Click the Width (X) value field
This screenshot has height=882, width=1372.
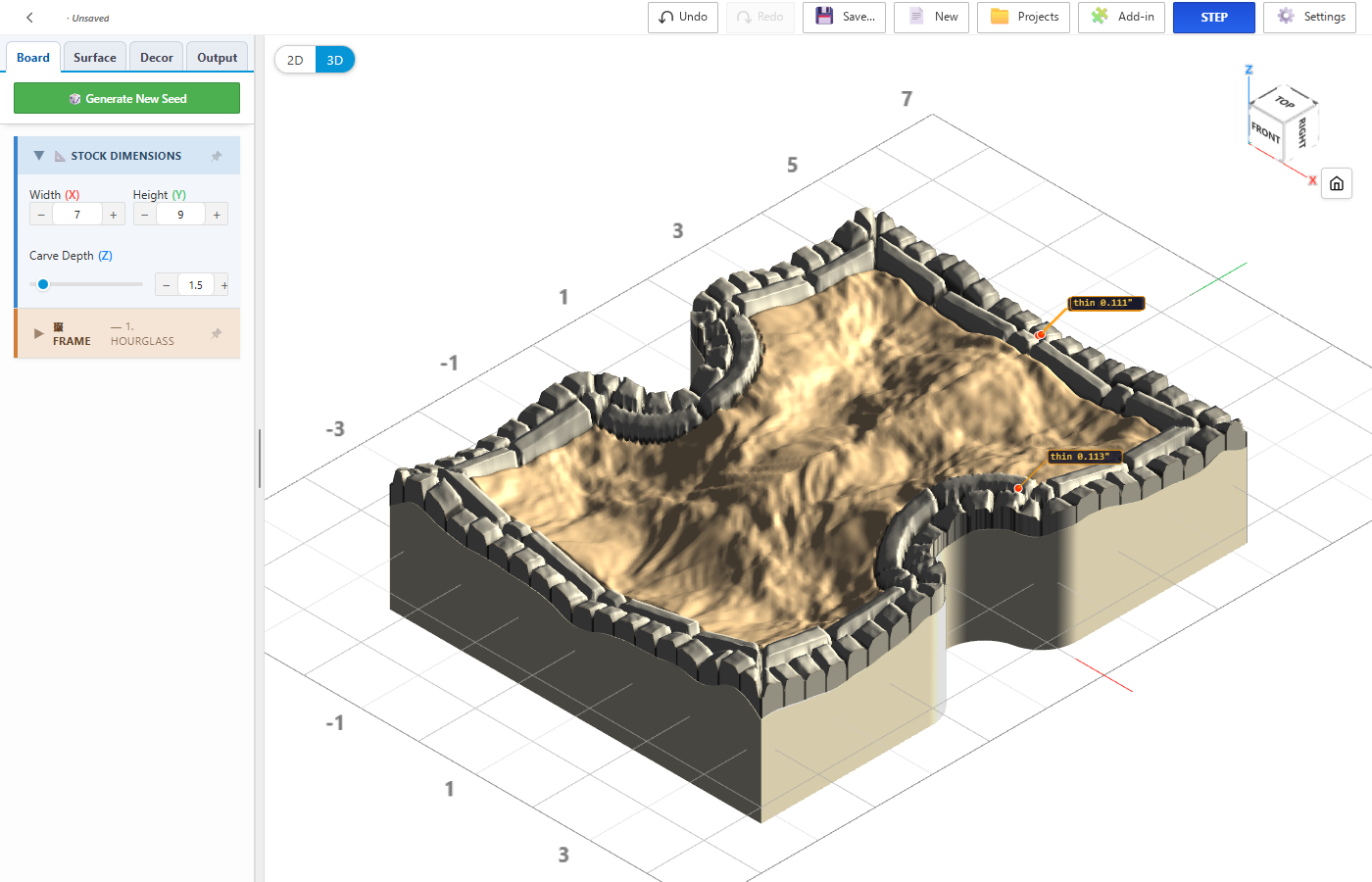coord(77,215)
